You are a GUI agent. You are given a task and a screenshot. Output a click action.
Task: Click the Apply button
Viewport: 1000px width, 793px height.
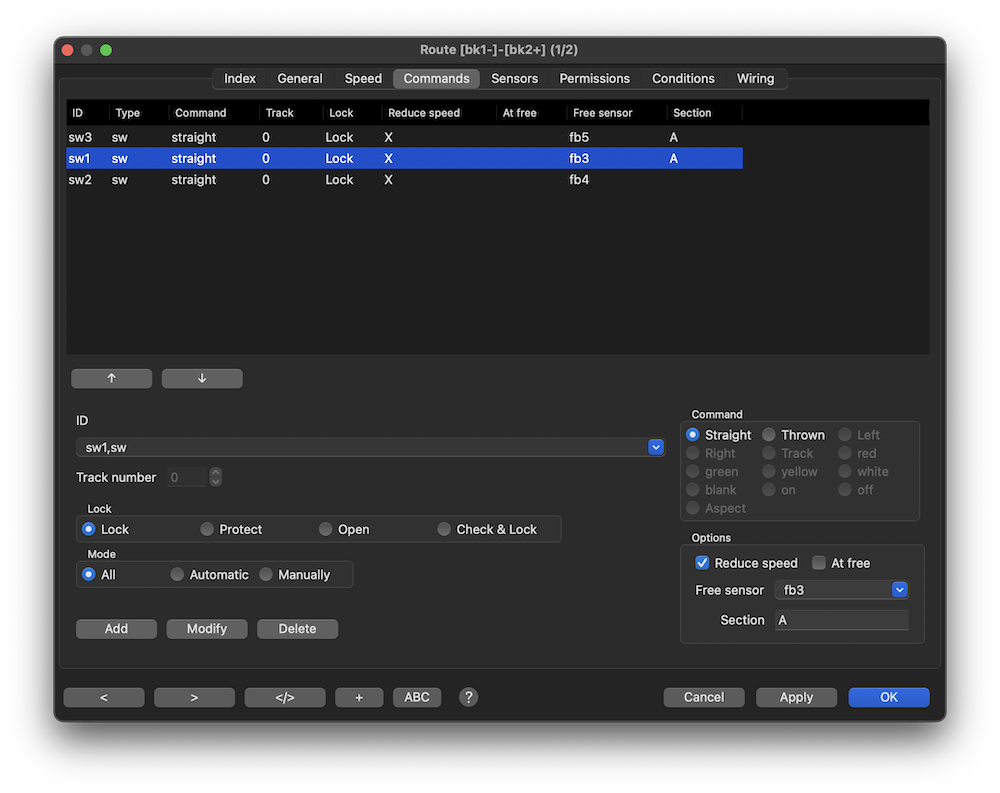796,697
